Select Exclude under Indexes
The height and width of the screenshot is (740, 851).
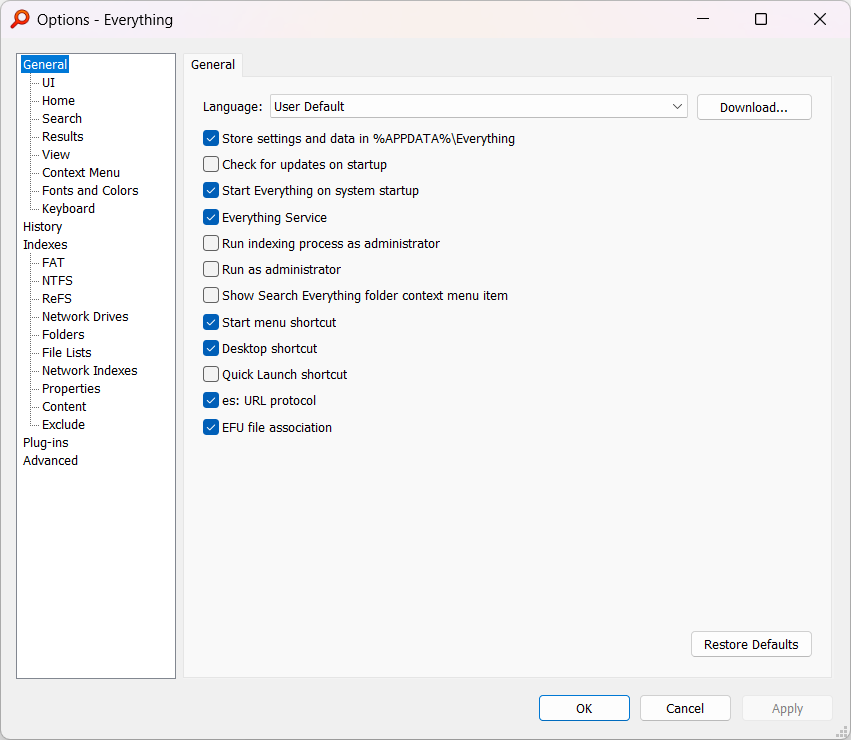click(63, 424)
